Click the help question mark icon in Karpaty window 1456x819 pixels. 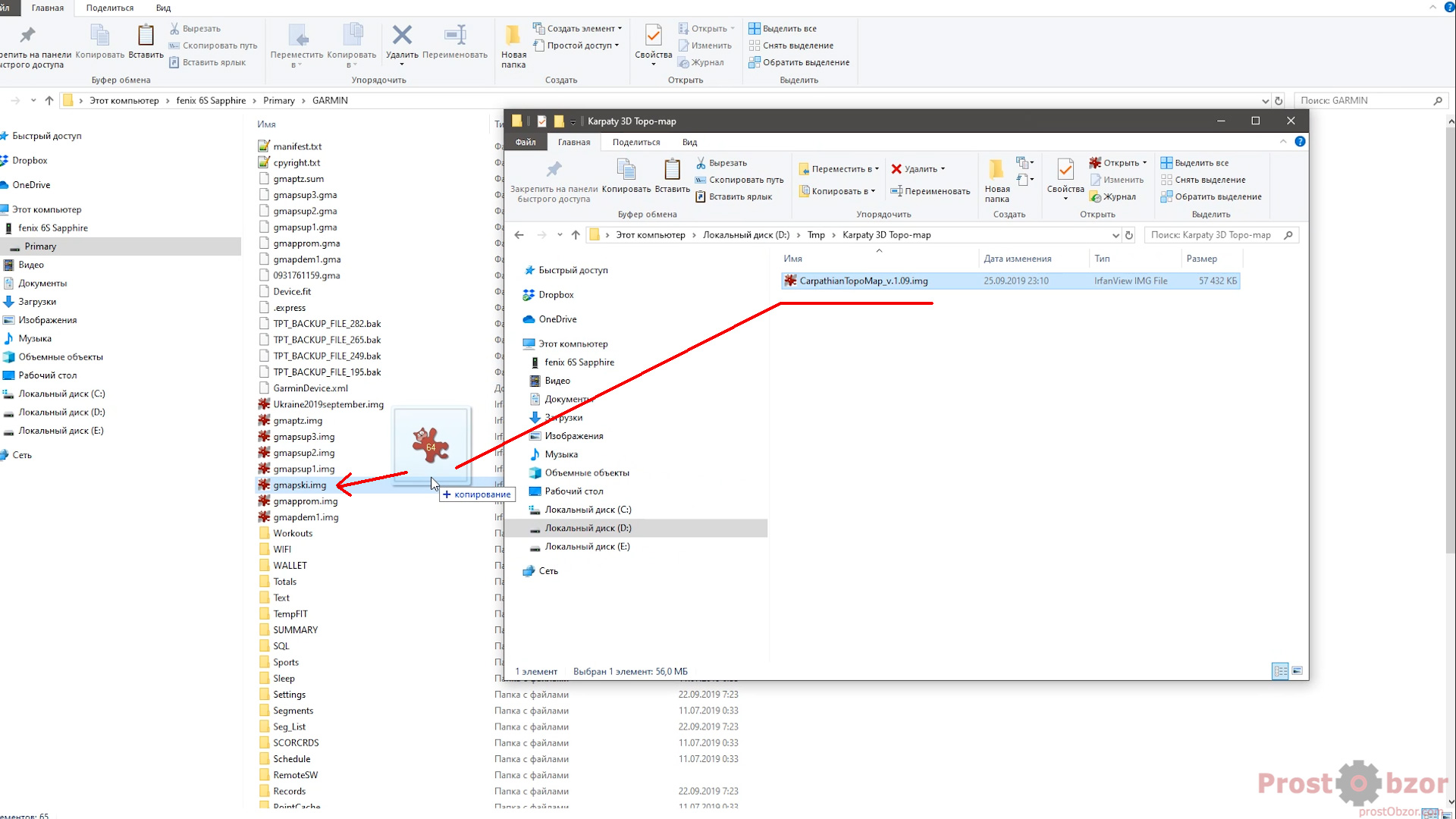(1300, 142)
